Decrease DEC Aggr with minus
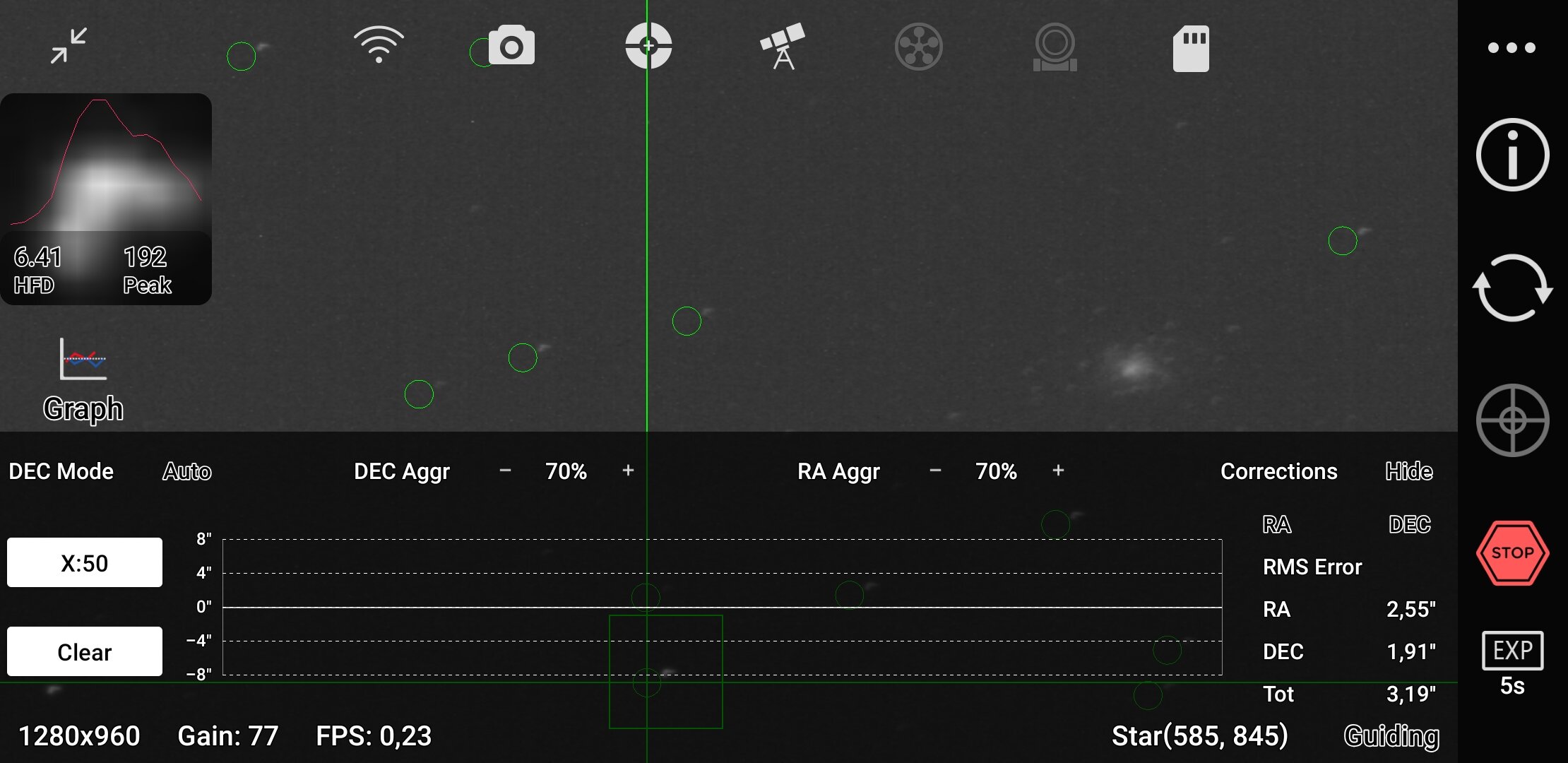Image resolution: width=1568 pixels, height=763 pixels. coord(505,471)
